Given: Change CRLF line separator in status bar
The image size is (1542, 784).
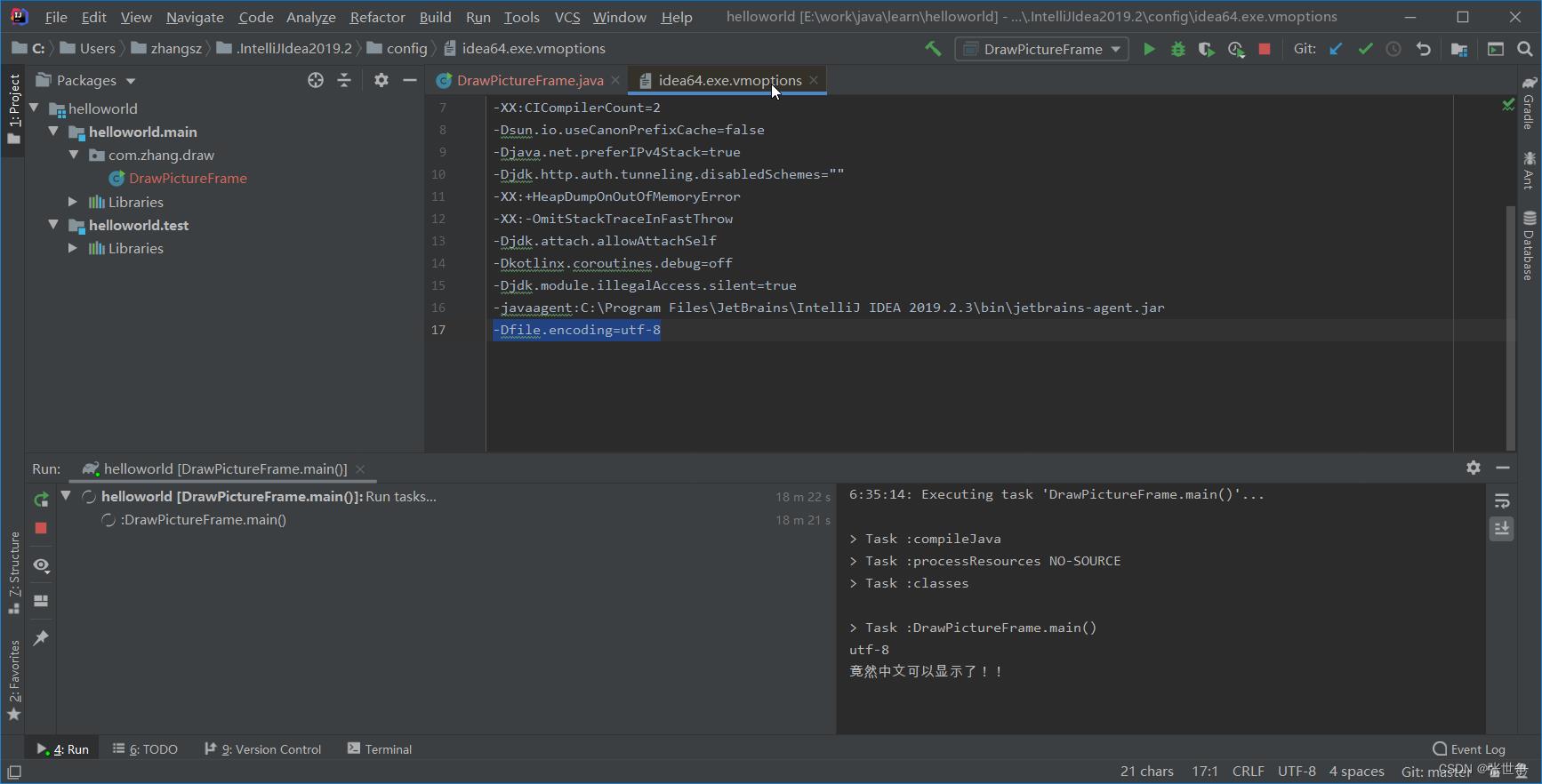Looking at the screenshot, I should tap(1248, 771).
